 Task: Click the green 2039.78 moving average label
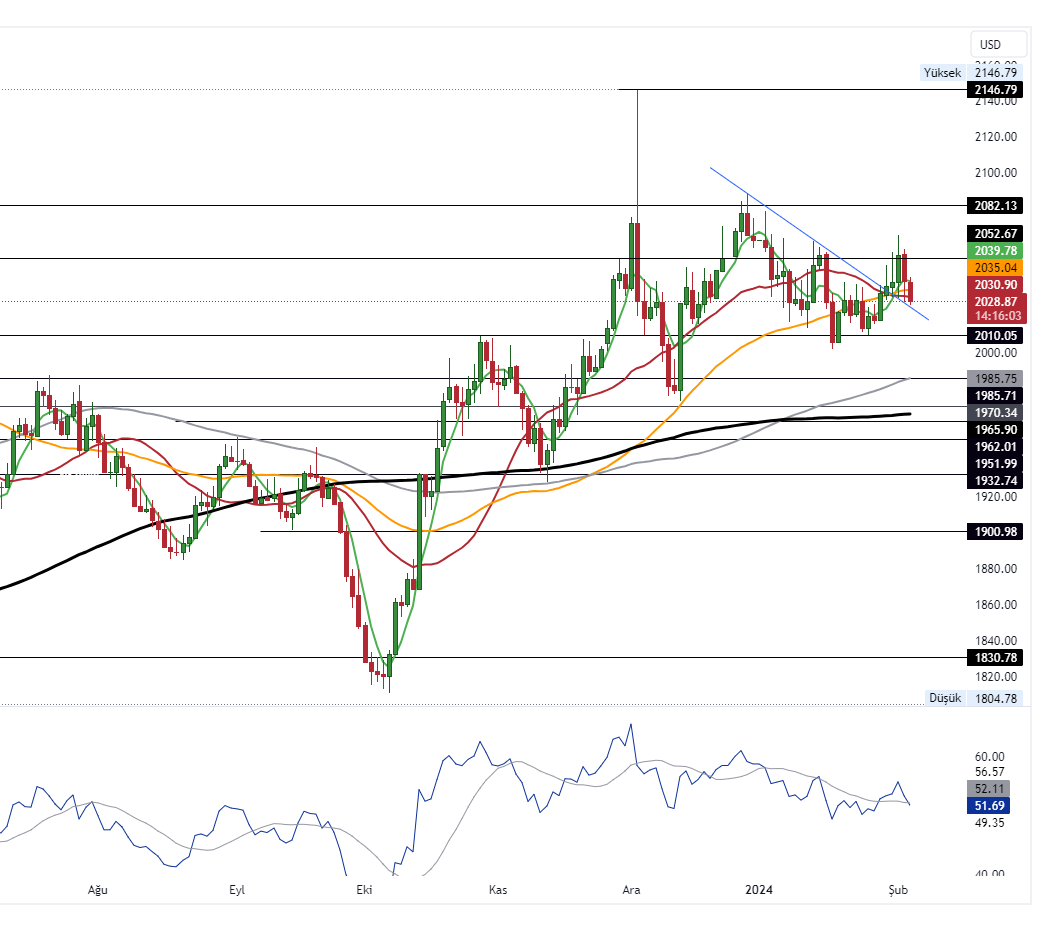[994, 250]
